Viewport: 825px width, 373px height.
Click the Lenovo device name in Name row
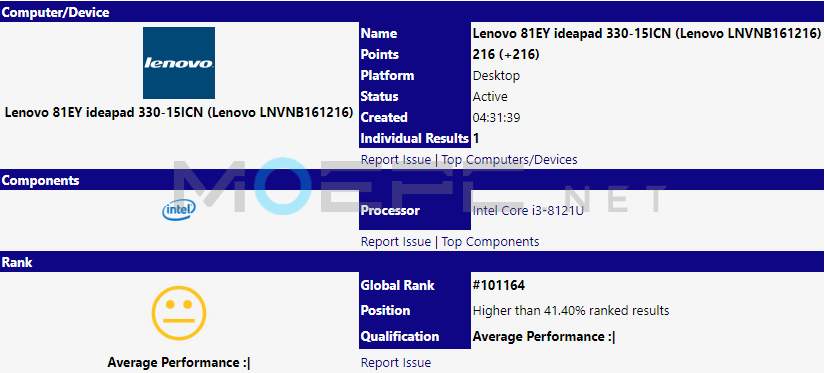coord(647,34)
